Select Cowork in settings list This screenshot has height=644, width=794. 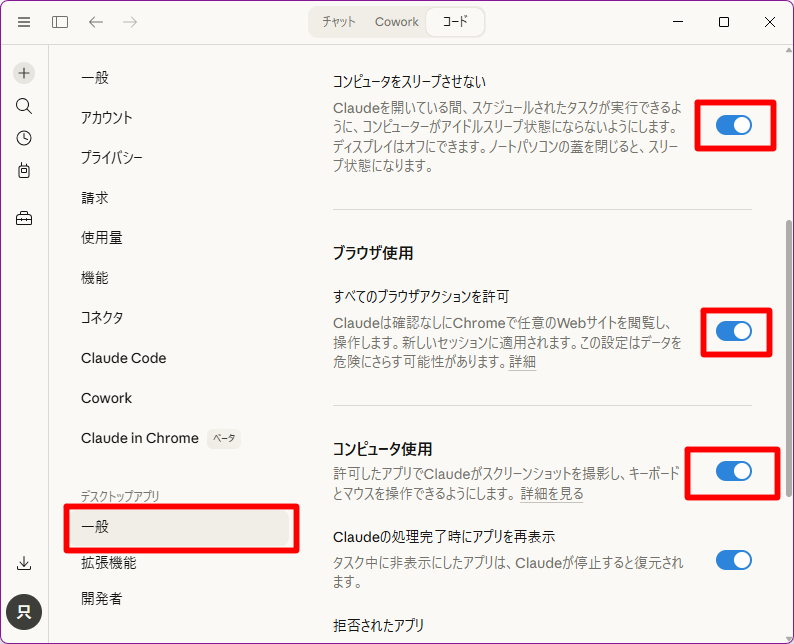[106, 398]
